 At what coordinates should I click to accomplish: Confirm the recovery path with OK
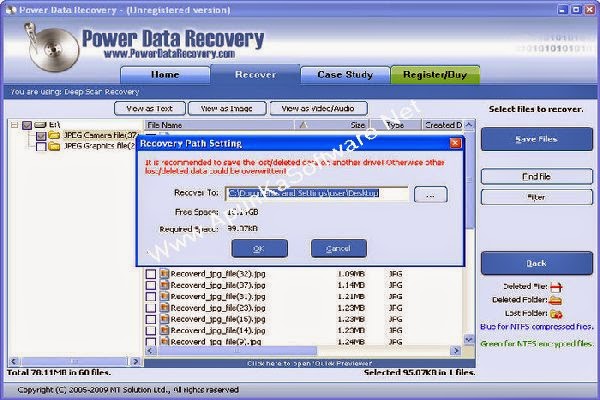click(259, 249)
